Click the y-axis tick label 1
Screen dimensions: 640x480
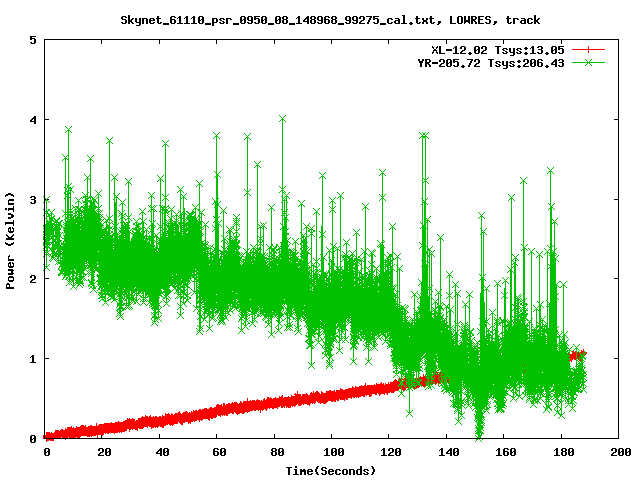point(33,359)
